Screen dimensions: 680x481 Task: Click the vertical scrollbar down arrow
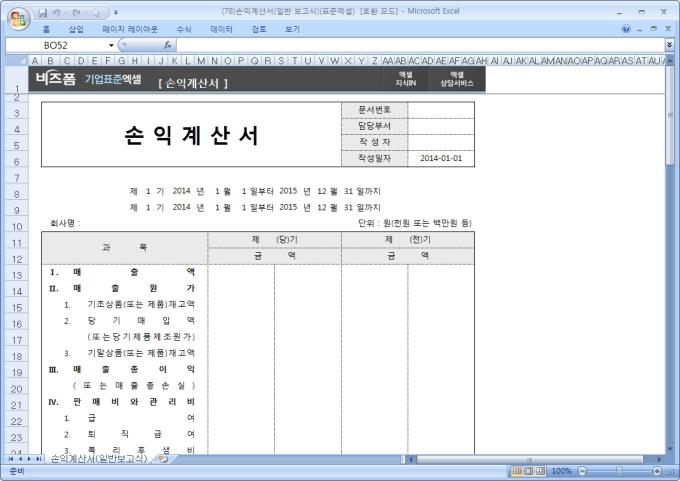click(670, 449)
